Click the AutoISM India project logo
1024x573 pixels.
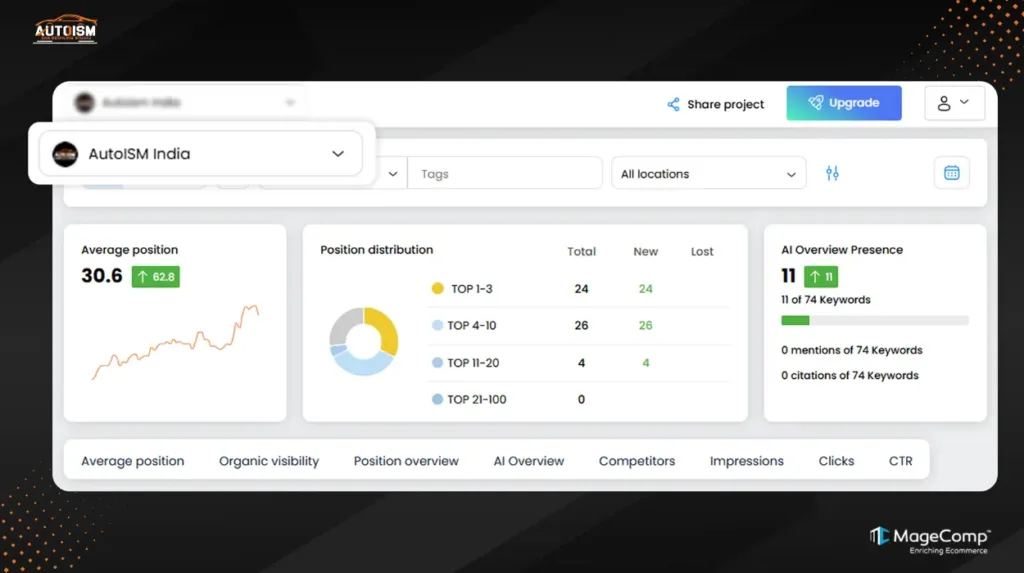click(x=65, y=154)
